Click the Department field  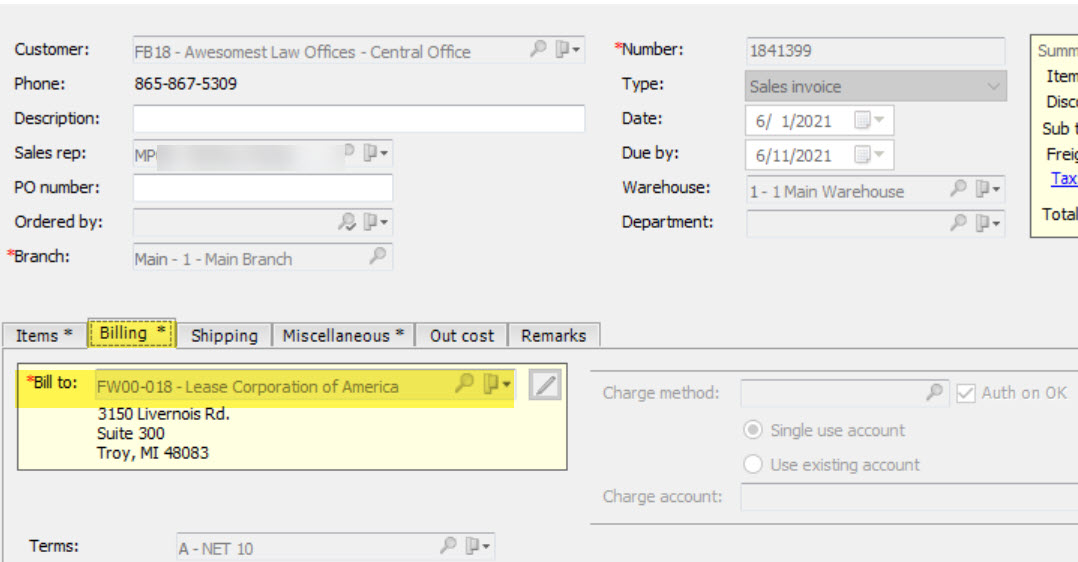(875, 223)
